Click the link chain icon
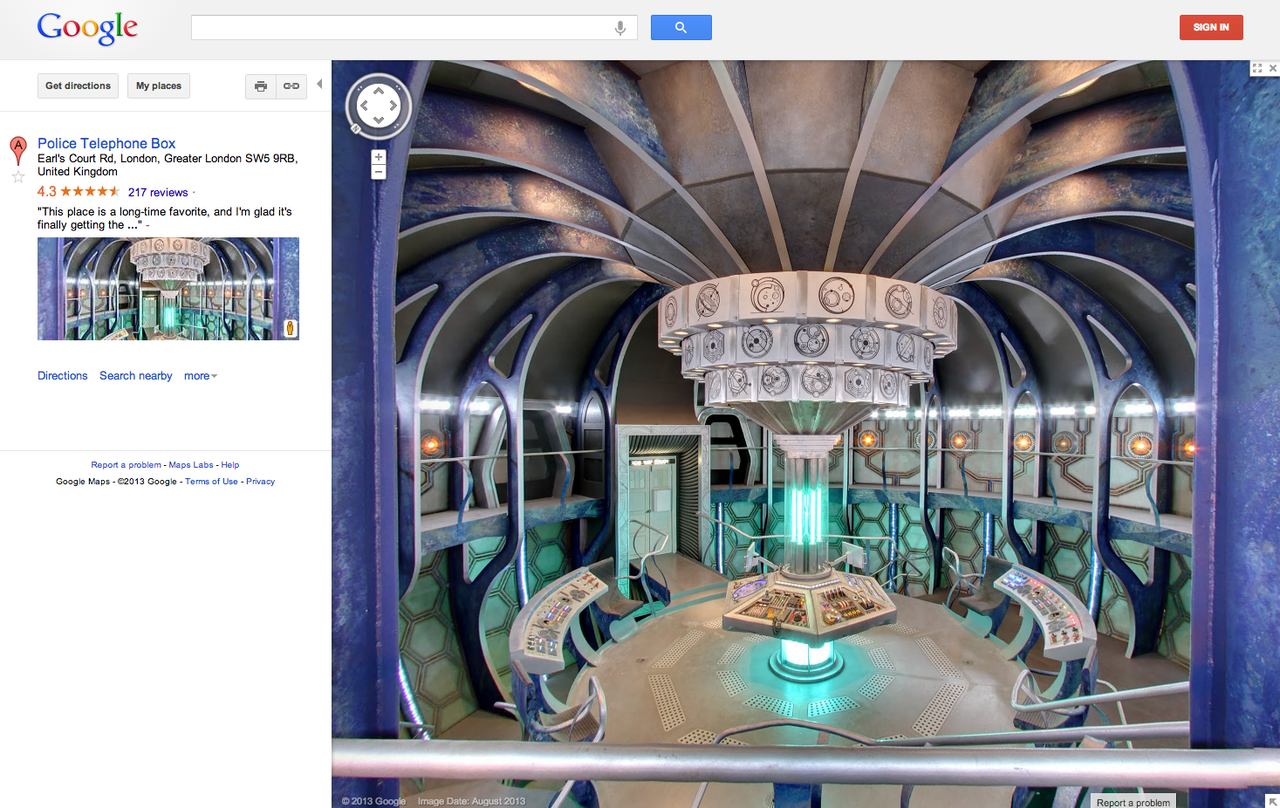The width and height of the screenshot is (1280, 808). click(291, 86)
